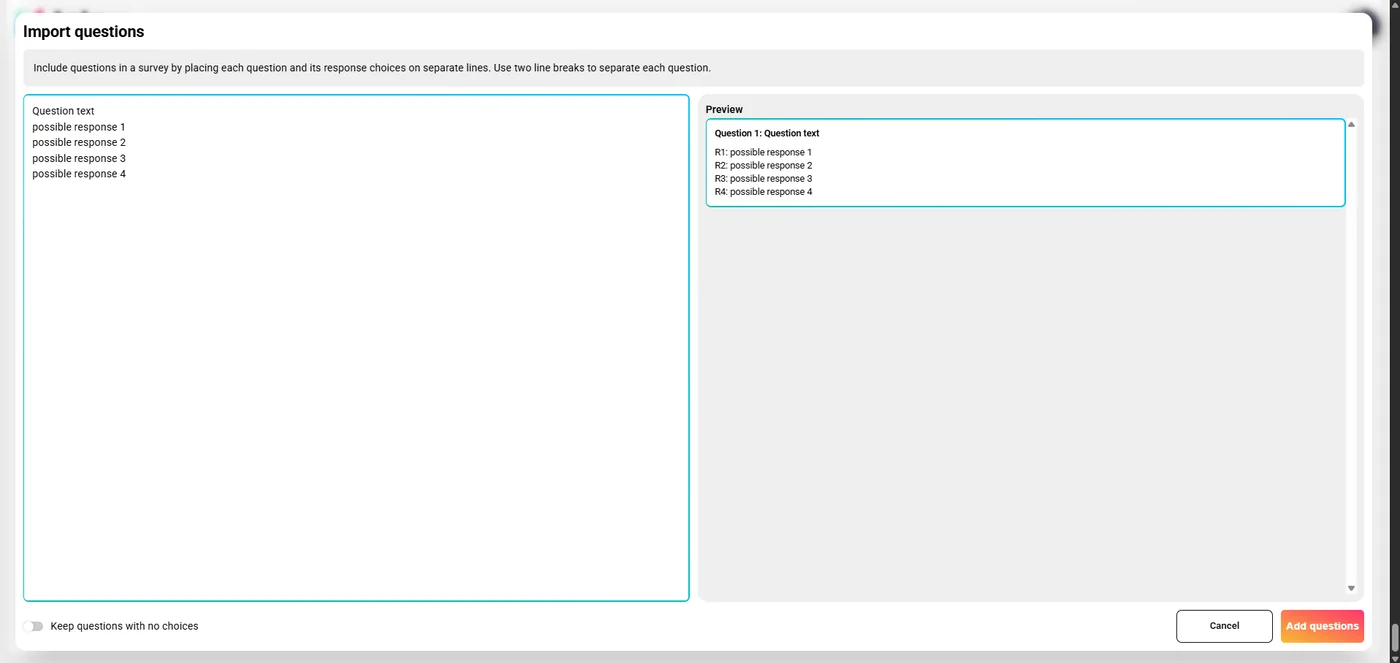Click the Add questions button
Screen dimensions: 1400x663
(x=1322, y=626)
